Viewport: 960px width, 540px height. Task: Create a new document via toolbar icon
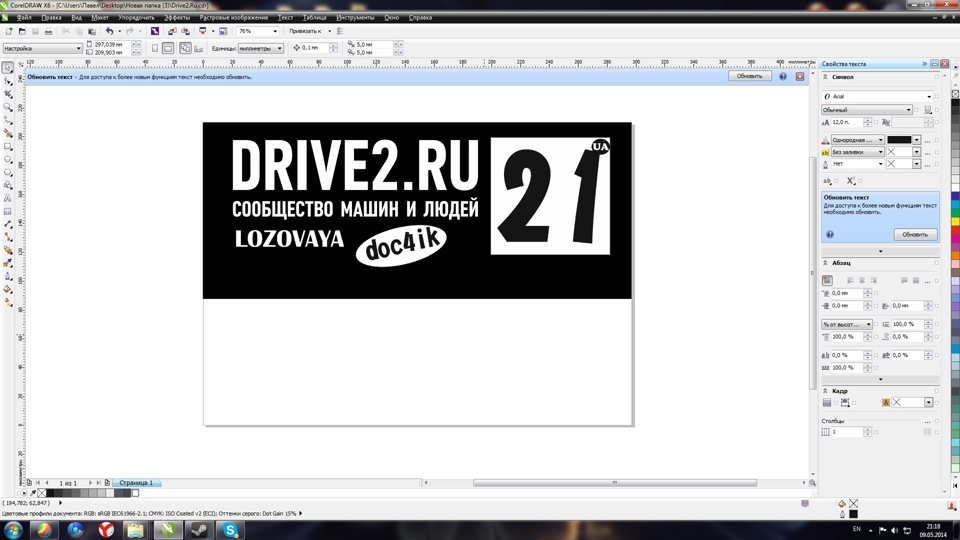pyautogui.click(x=9, y=31)
